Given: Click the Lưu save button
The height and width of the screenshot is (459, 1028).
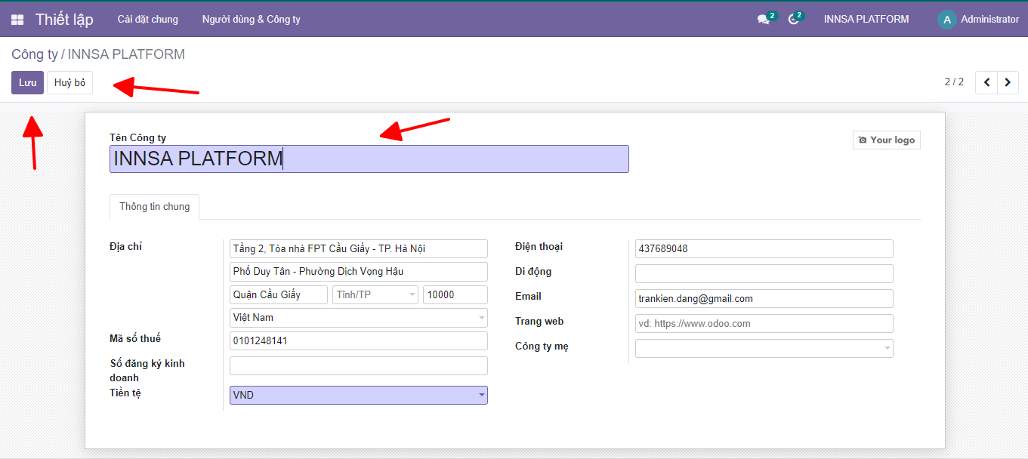Looking at the screenshot, I should pyautogui.click(x=28, y=83).
